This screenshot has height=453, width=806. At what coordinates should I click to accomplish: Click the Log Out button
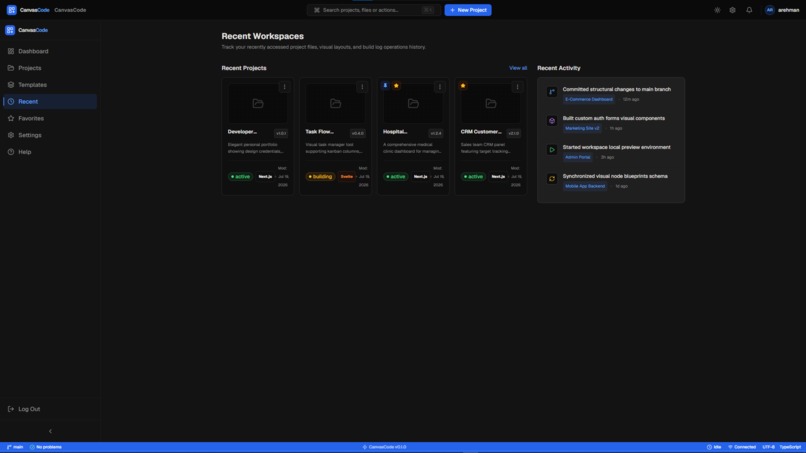(50, 409)
